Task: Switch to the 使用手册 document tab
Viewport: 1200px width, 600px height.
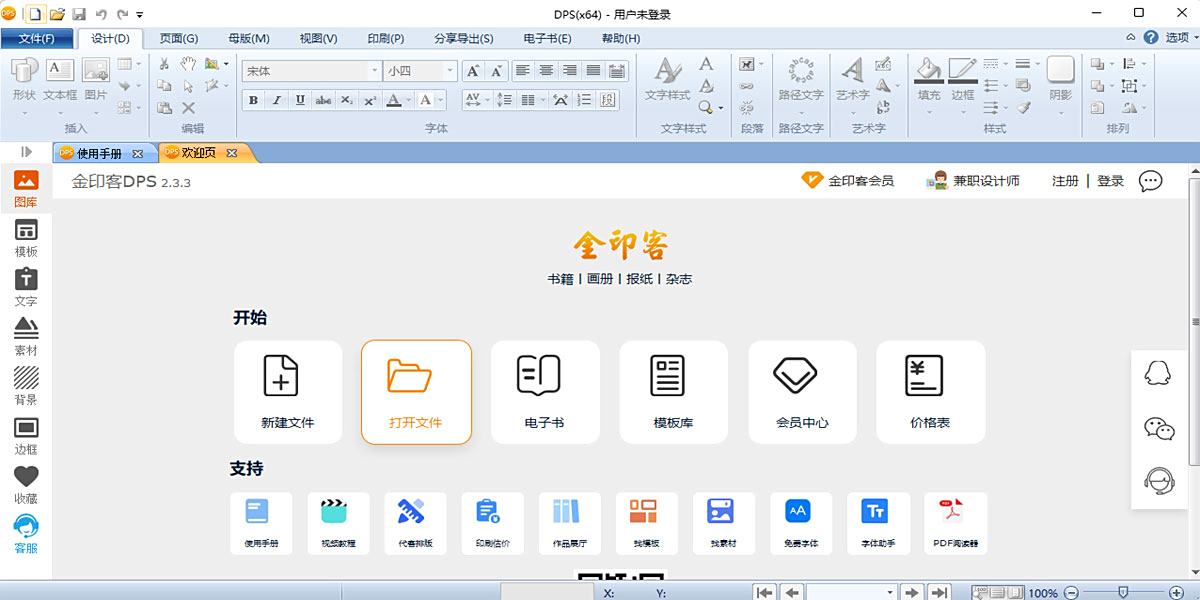Action: (x=99, y=153)
